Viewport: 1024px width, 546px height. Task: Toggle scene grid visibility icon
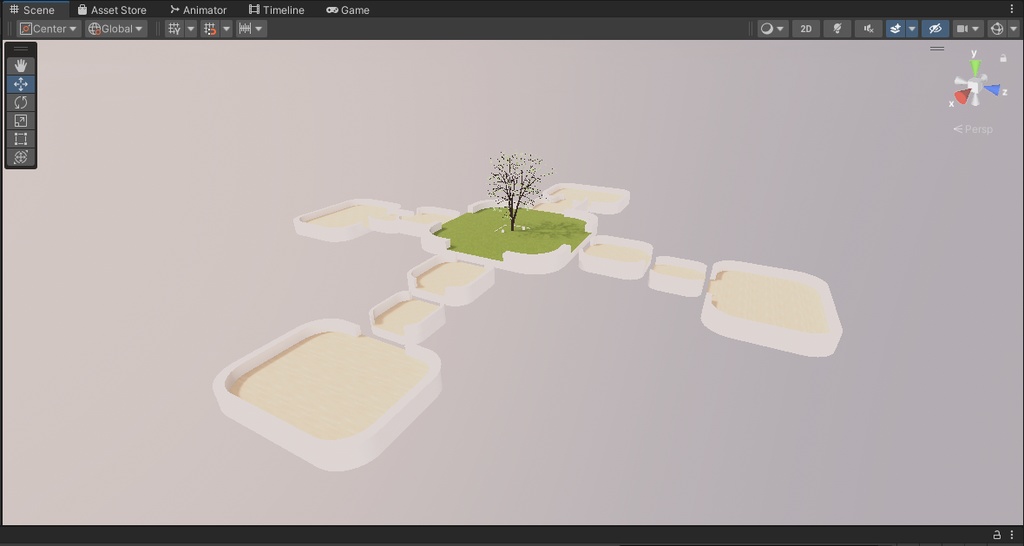tap(174, 29)
